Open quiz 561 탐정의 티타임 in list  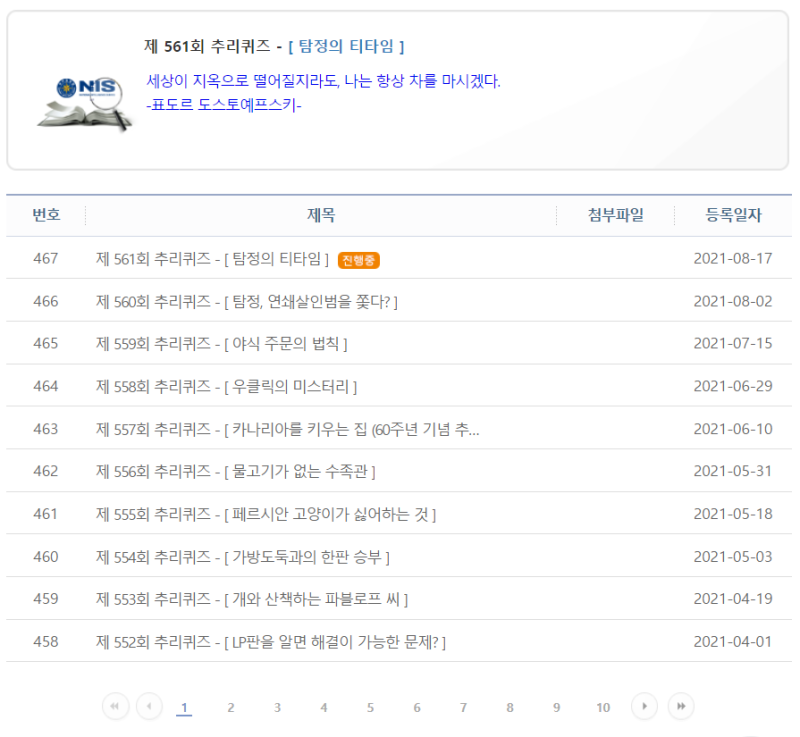pos(212,259)
